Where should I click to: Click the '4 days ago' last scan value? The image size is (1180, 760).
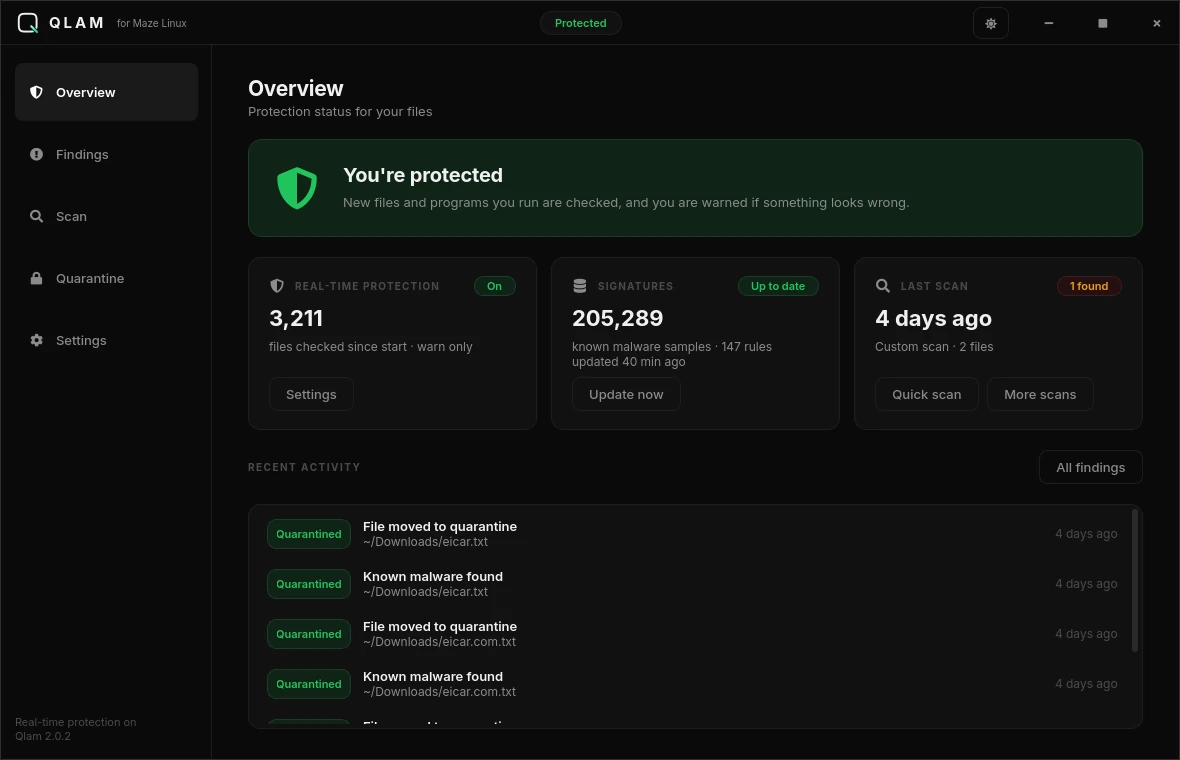933,318
